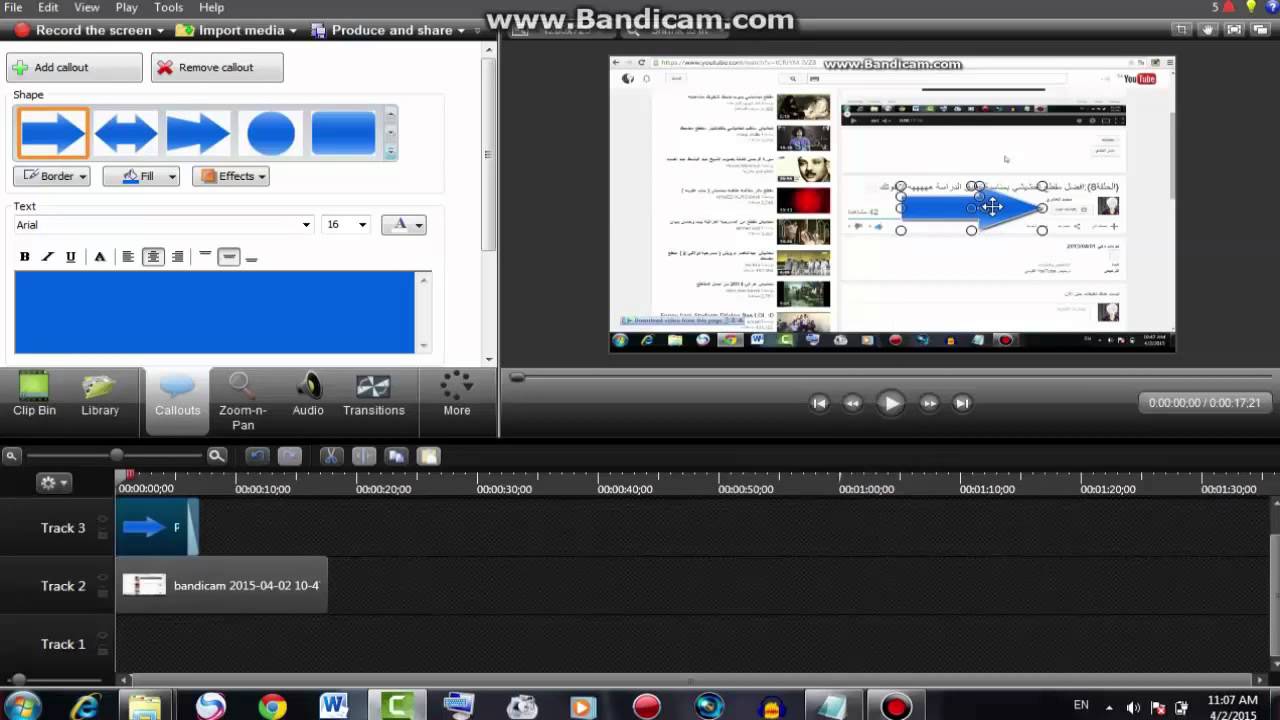1280x720 pixels.
Task: Click the timeline redo button
Action: [290, 456]
